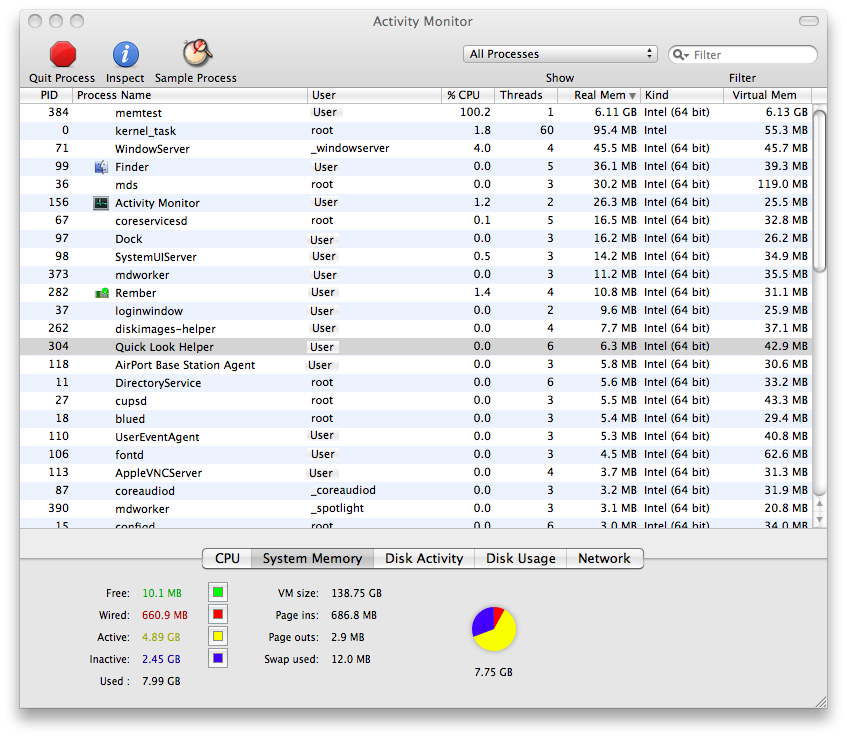Select the UserEventAgent process
The image size is (847, 738).
click(416, 437)
